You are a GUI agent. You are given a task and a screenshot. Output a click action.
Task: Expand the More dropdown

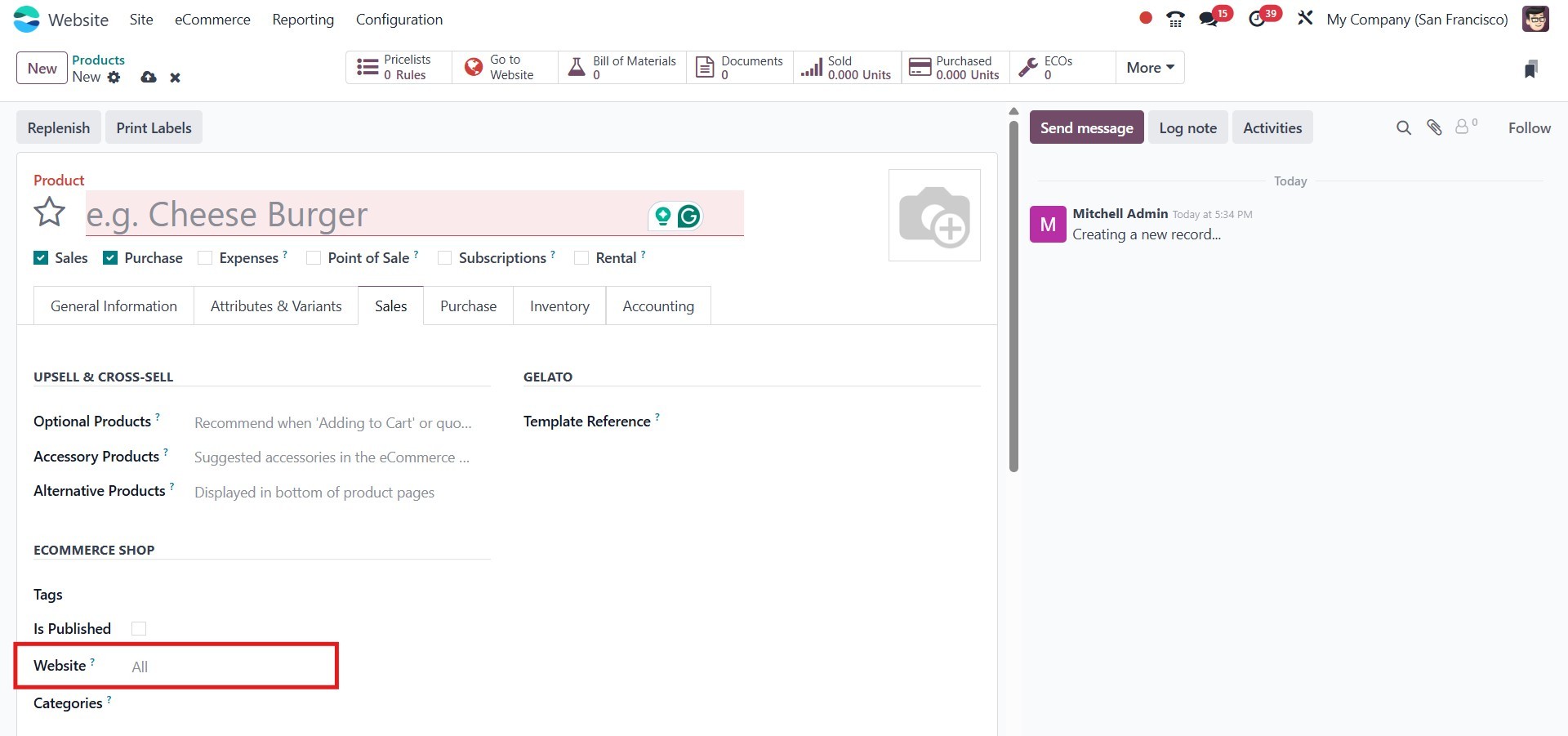1150,68
